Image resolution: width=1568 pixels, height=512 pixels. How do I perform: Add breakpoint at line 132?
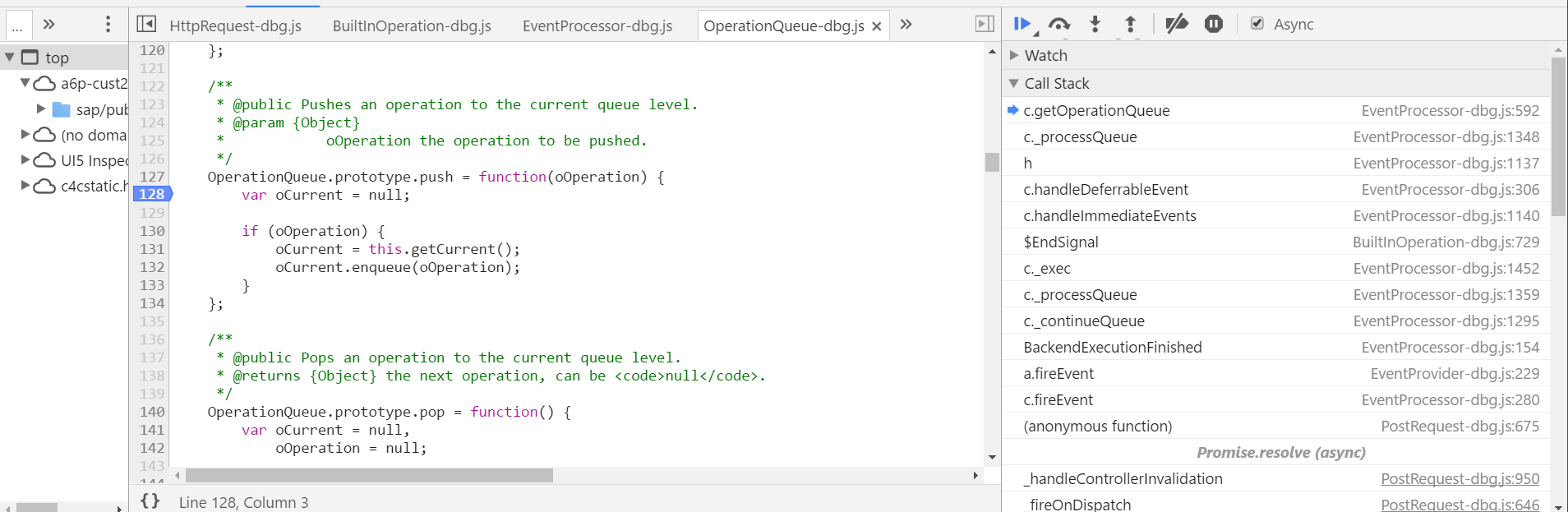152,266
